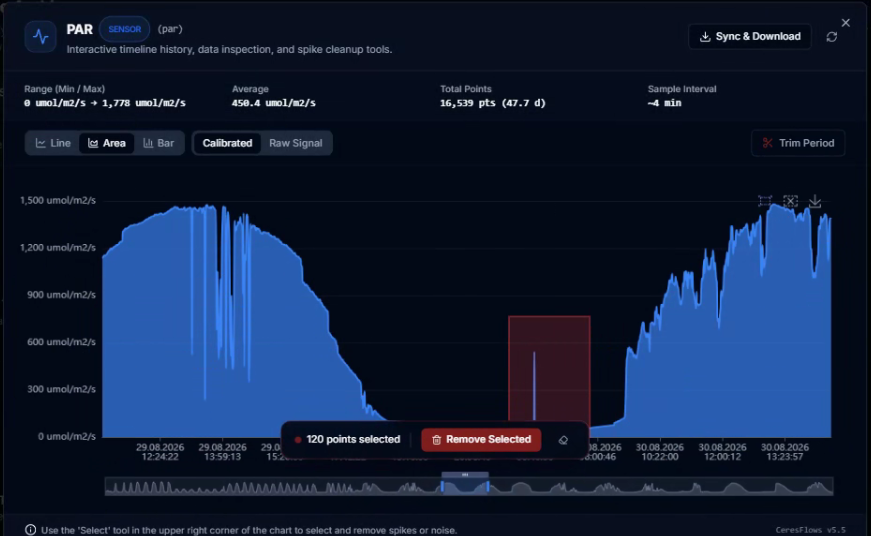Click the '29.08.2026 13:59:13' axis label

[222, 452]
